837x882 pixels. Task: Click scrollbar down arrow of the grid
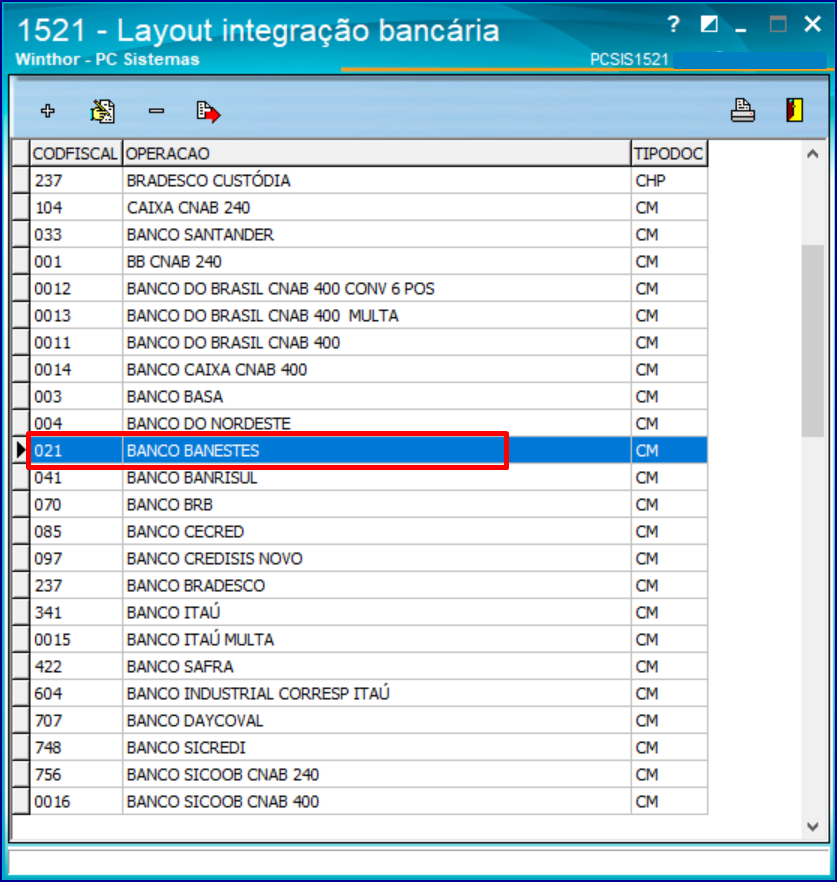[812, 826]
